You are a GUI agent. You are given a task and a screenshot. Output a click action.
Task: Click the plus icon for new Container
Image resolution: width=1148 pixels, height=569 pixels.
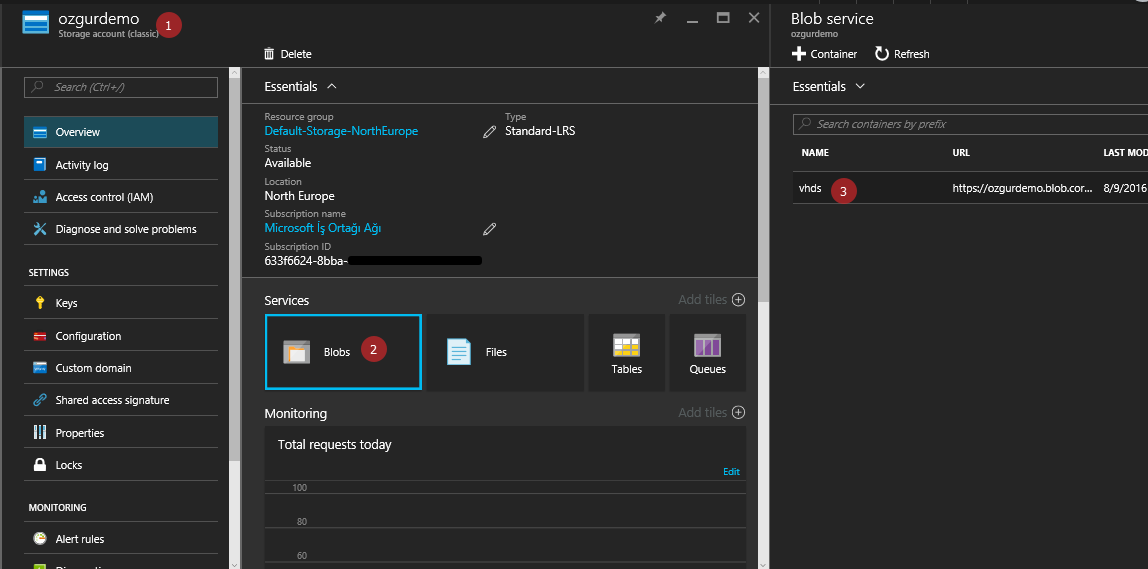point(799,53)
